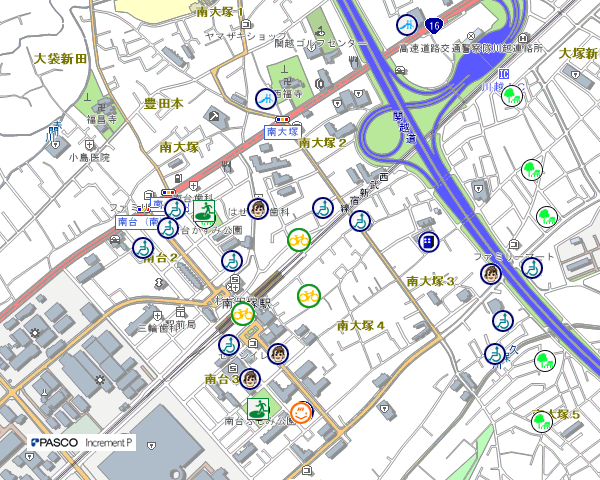Screen dimensions: 600x480
Task: Select the park tree icon right of 久保川 label
Action: click(x=545, y=361)
